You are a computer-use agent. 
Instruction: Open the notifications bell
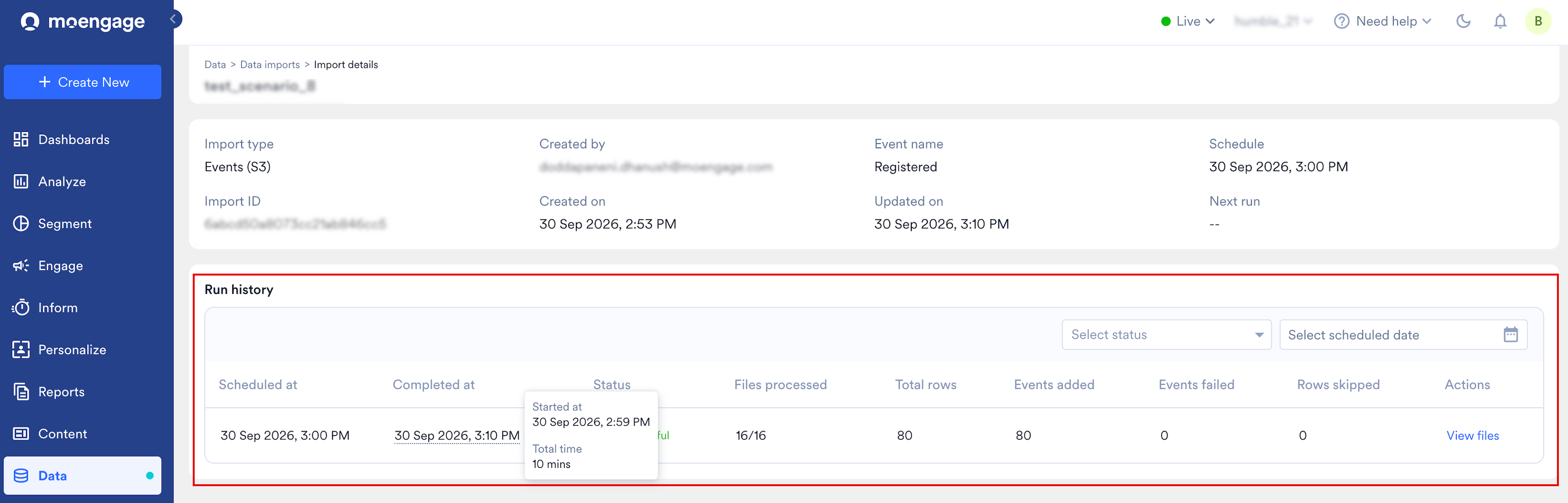coord(1500,21)
